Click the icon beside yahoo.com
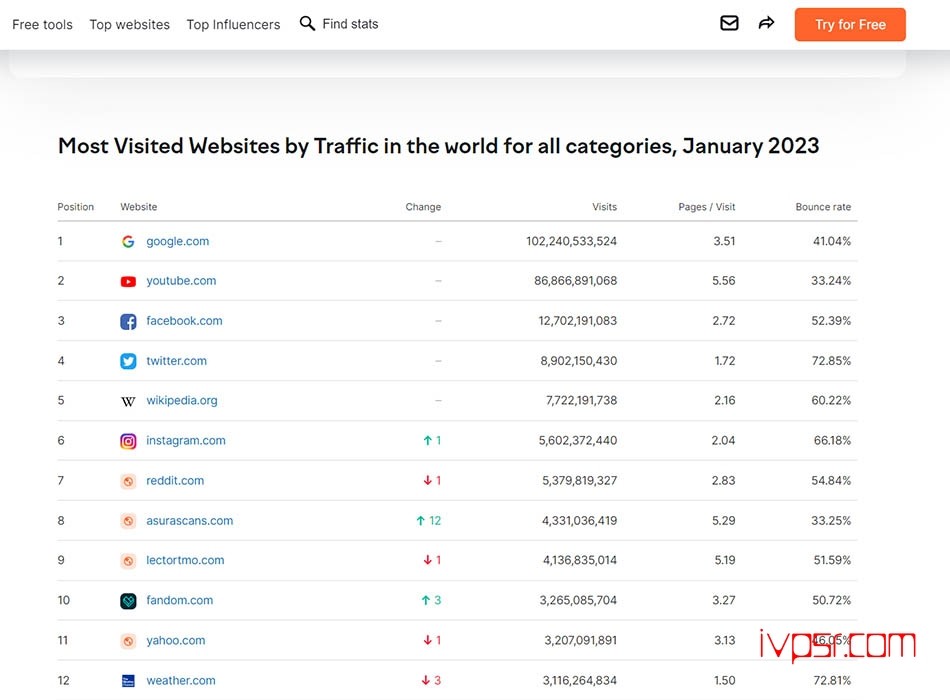 point(128,641)
